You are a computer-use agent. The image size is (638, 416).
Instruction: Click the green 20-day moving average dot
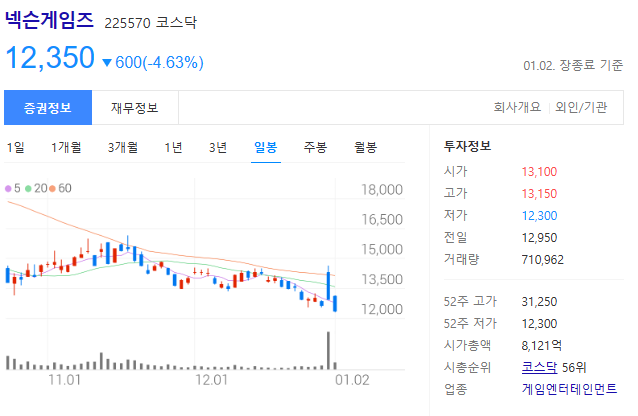coord(28,188)
